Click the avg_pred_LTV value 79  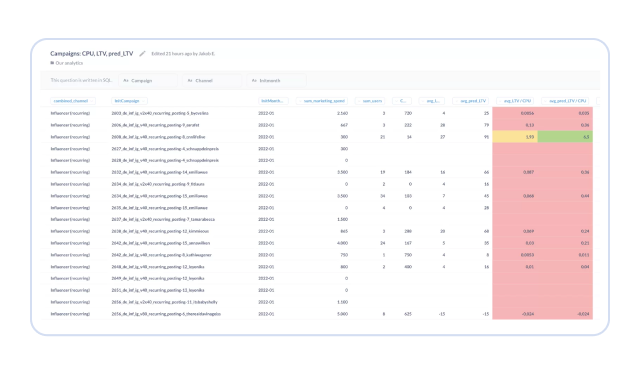486,125
